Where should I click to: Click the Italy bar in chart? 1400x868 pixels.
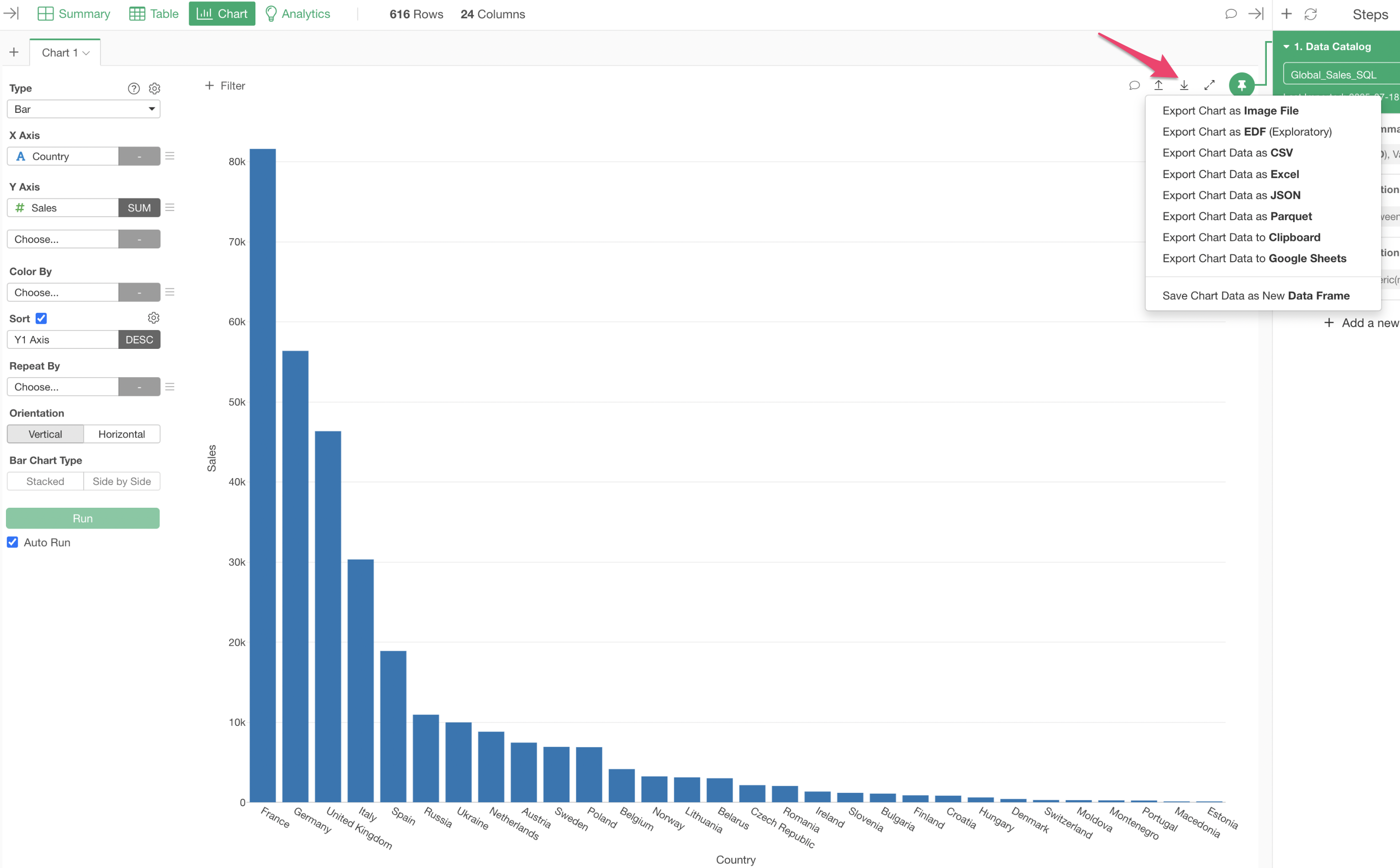tap(360, 680)
